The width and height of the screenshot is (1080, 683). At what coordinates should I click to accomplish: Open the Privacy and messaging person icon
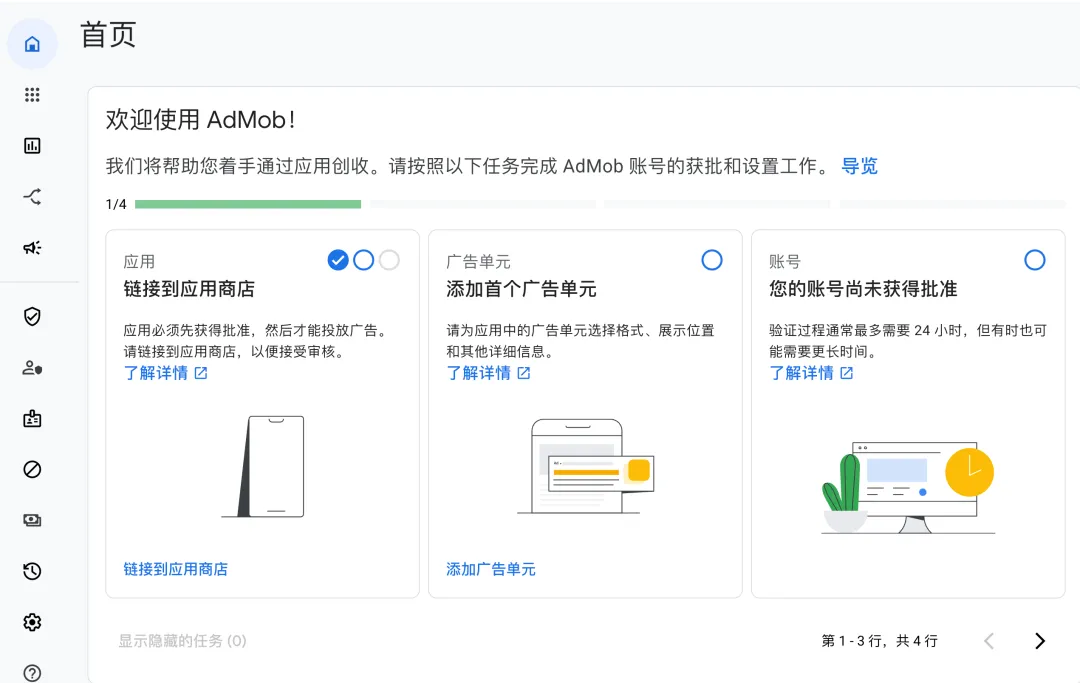tap(32, 368)
